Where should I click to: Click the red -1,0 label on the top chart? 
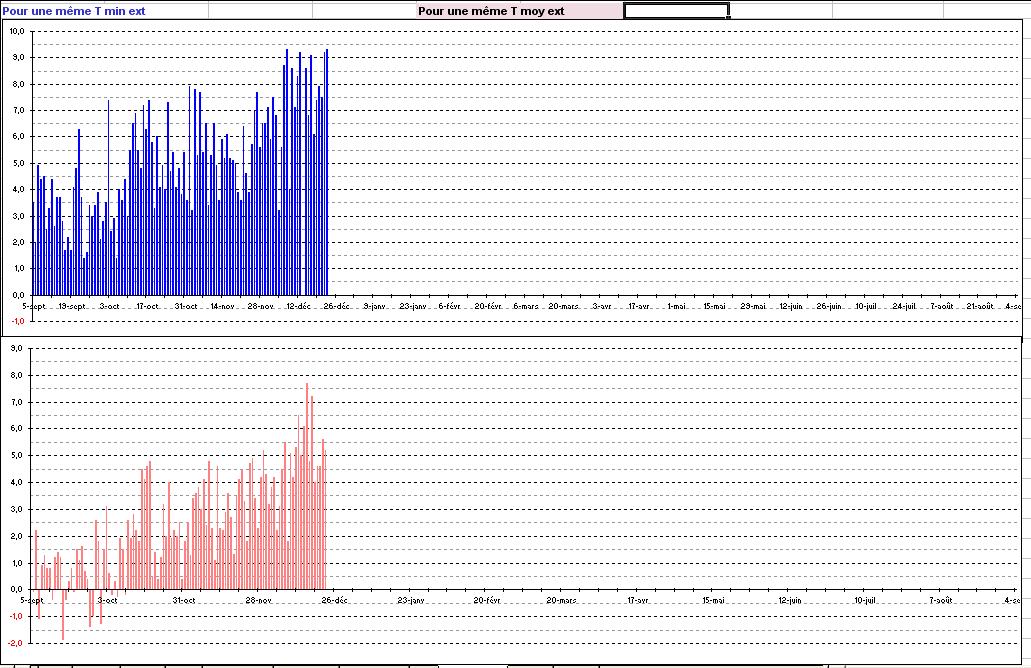(x=18, y=322)
